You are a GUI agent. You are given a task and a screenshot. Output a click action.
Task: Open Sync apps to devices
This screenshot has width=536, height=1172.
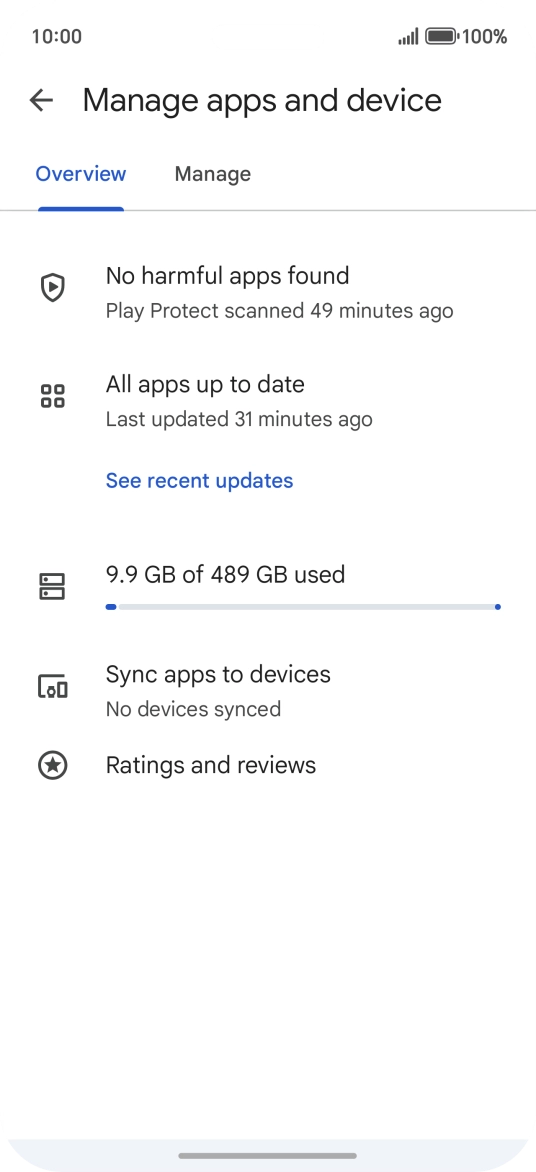[268, 690]
